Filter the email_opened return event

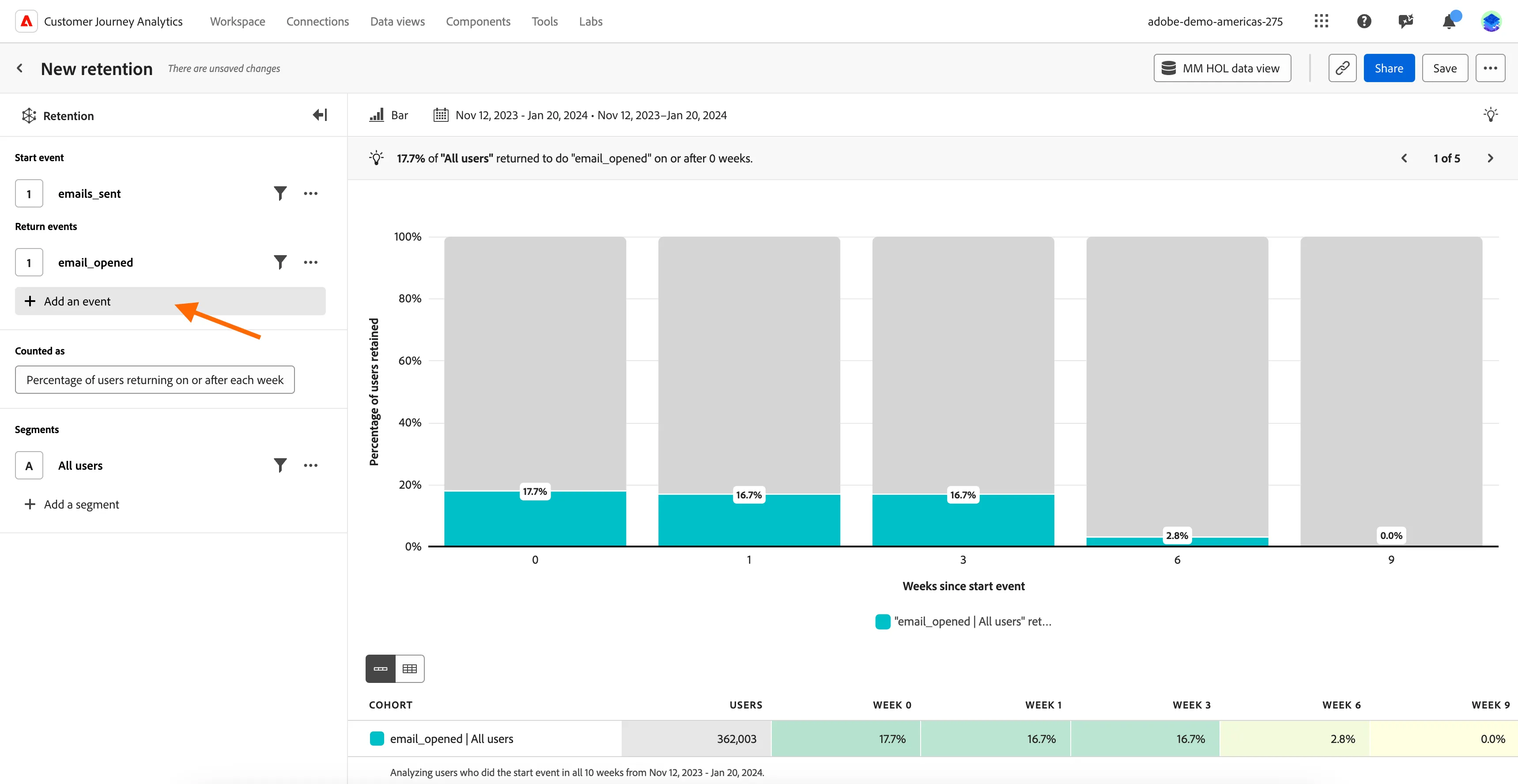coord(280,262)
